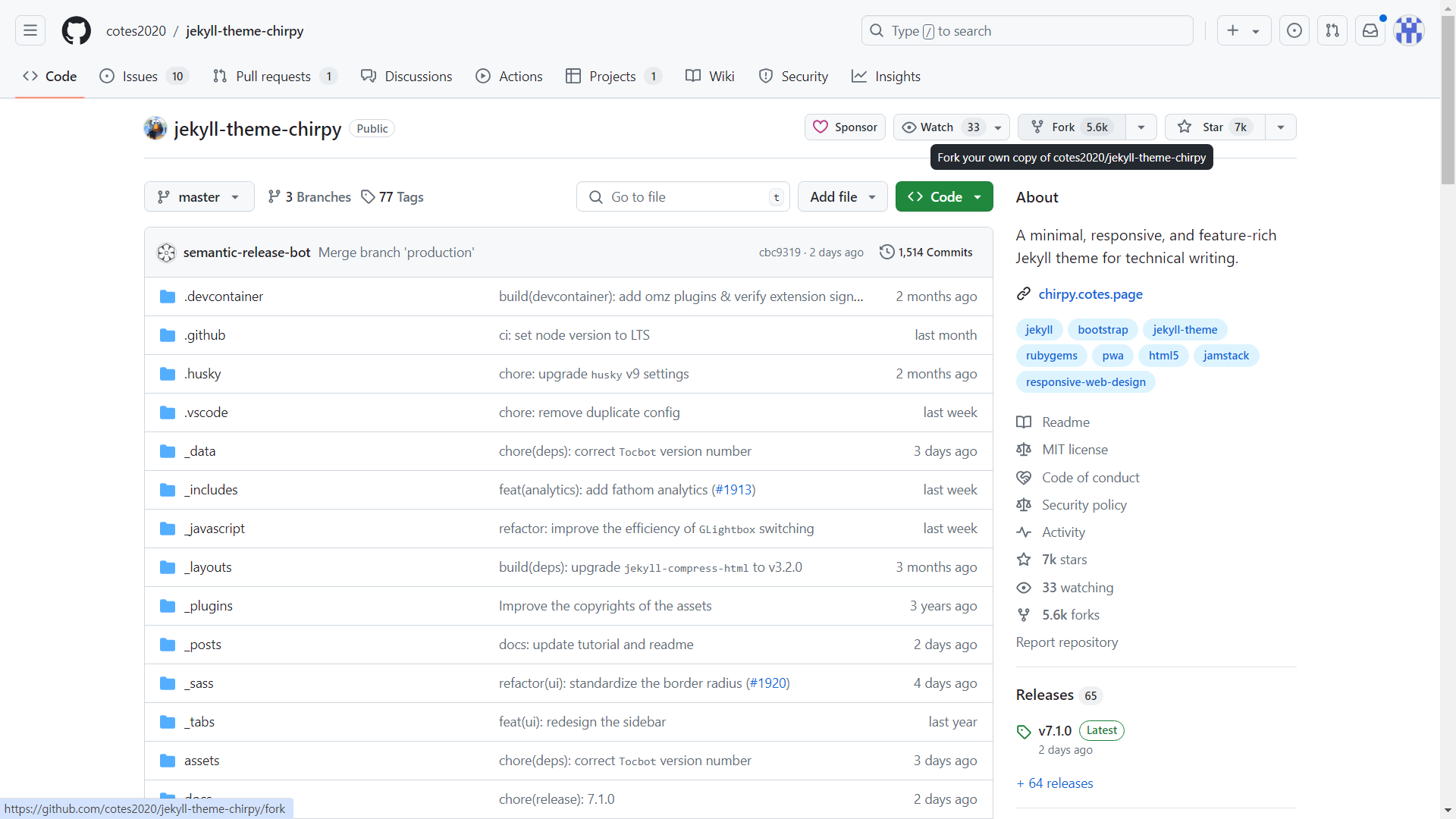This screenshot has width=1456, height=819.
Task: Open the Add file dropdown
Action: [x=843, y=196]
